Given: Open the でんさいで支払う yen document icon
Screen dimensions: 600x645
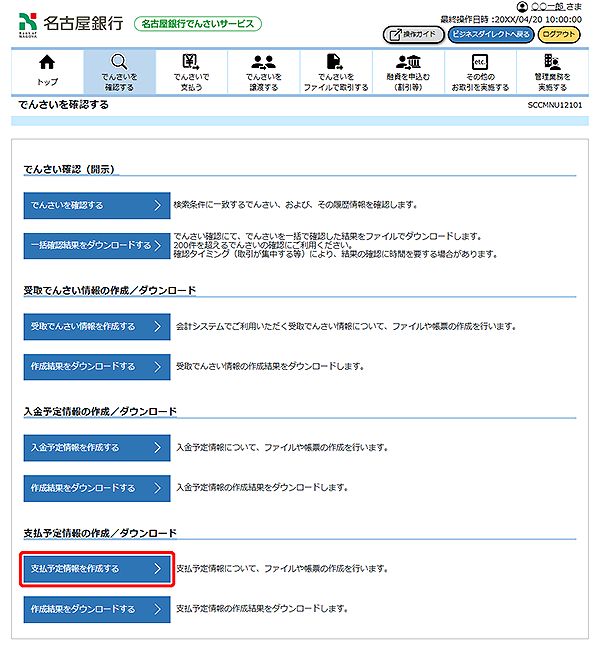Looking at the screenshot, I should [x=190, y=63].
